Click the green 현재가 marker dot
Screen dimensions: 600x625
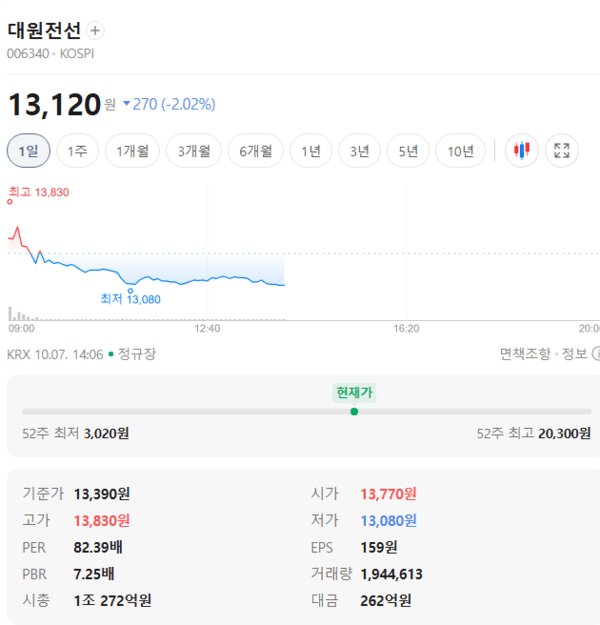(x=354, y=412)
